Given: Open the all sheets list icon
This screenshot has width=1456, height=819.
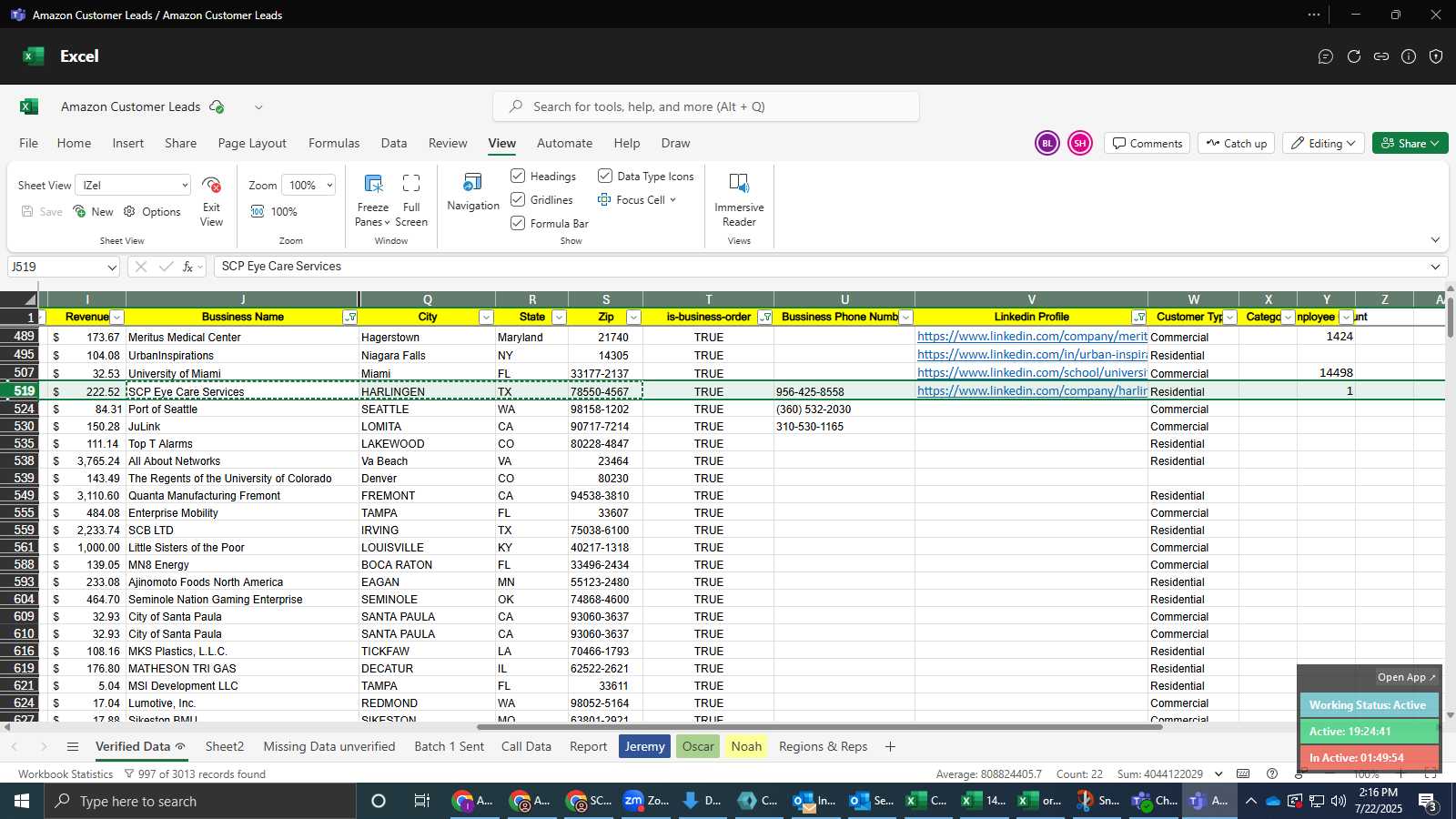Looking at the screenshot, I should (73, 746).
